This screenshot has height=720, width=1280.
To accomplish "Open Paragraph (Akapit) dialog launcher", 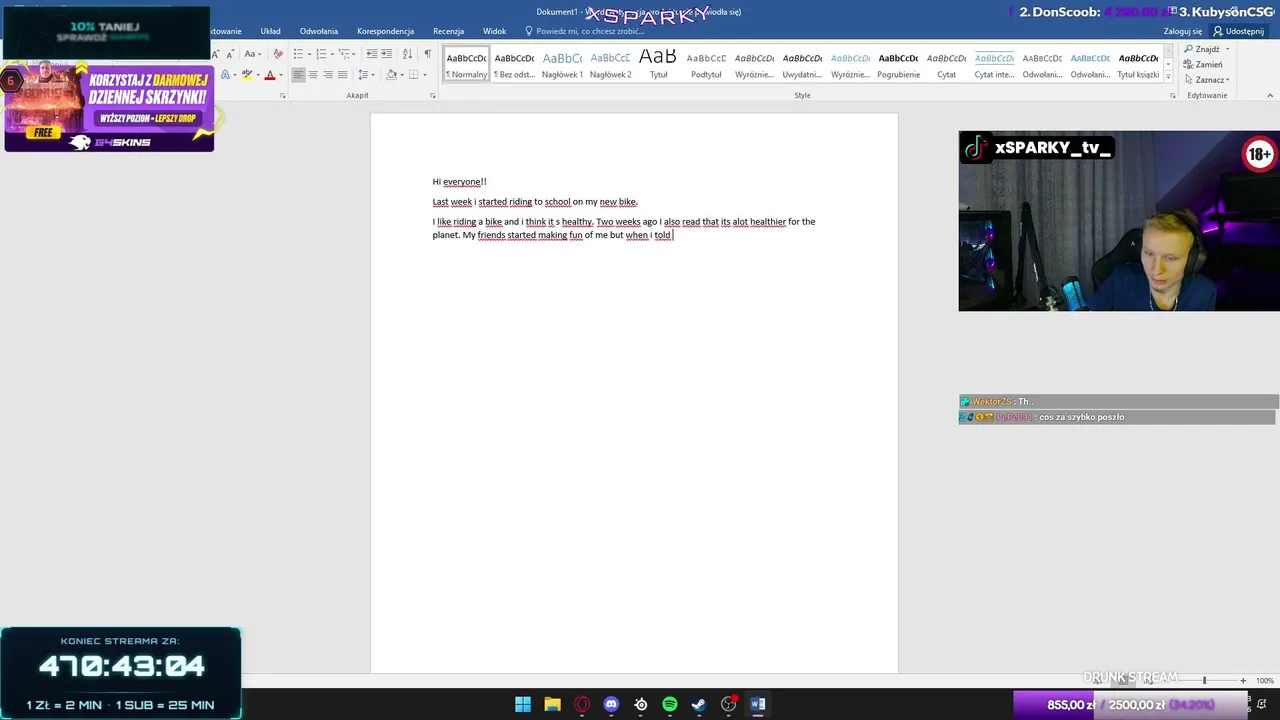I will click(433, 96).
